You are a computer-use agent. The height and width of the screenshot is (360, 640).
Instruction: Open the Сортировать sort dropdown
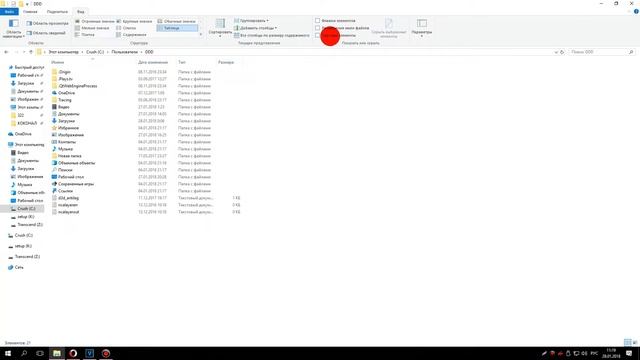click(220, 28)
